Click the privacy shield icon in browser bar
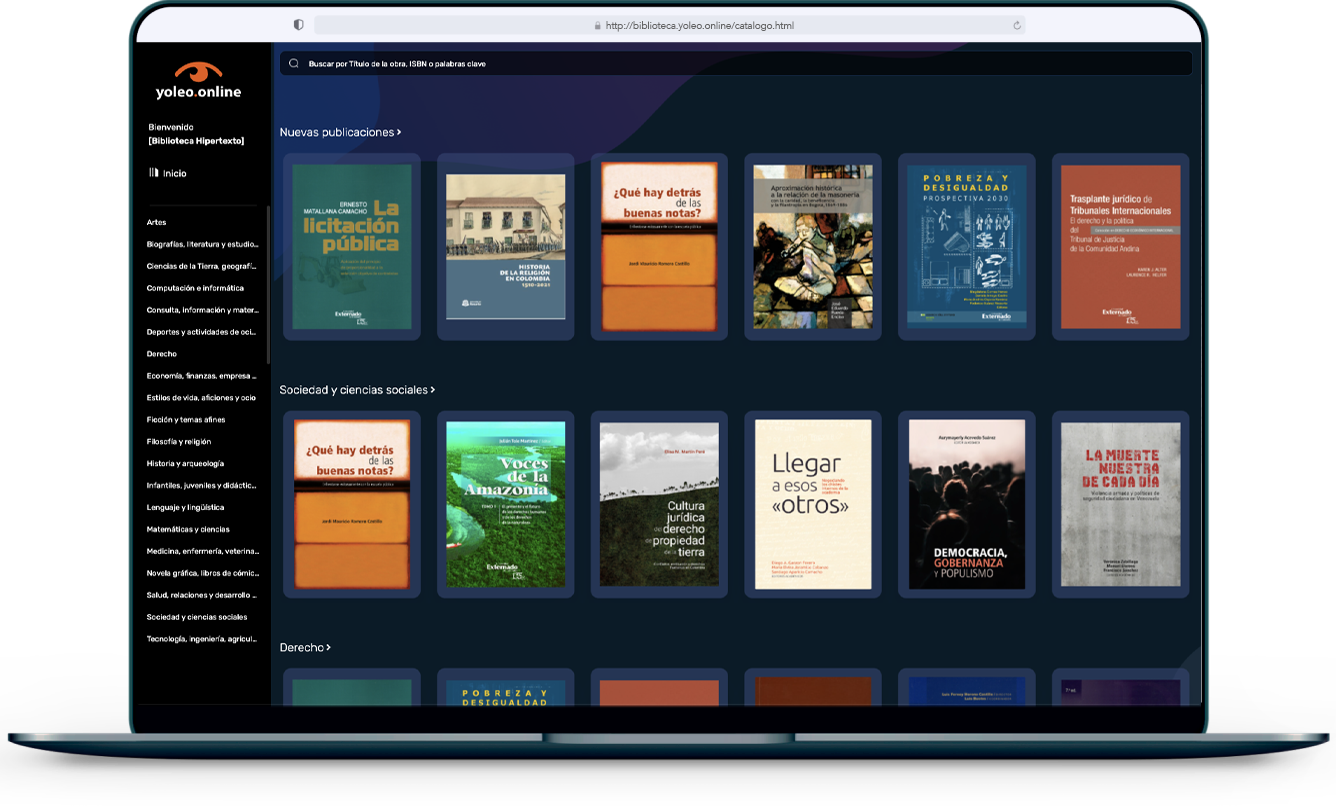The height and width of the screenshot is (808, 1336). pos(298,25)
